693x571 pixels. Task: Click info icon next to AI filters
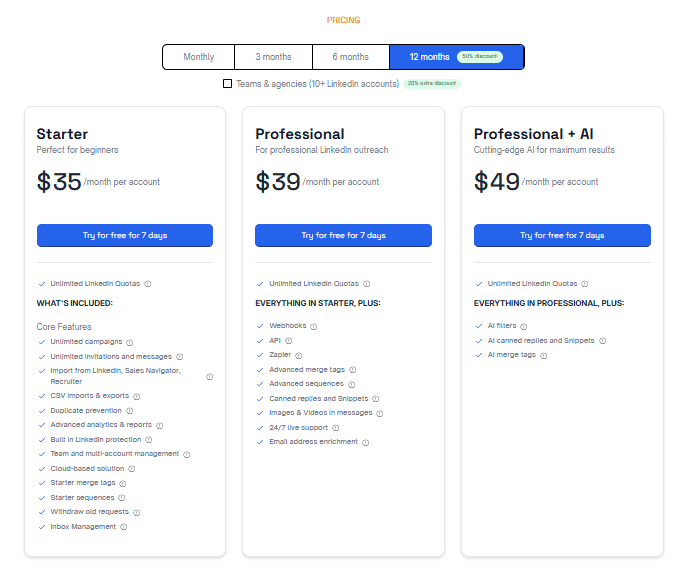click(523, 326)
